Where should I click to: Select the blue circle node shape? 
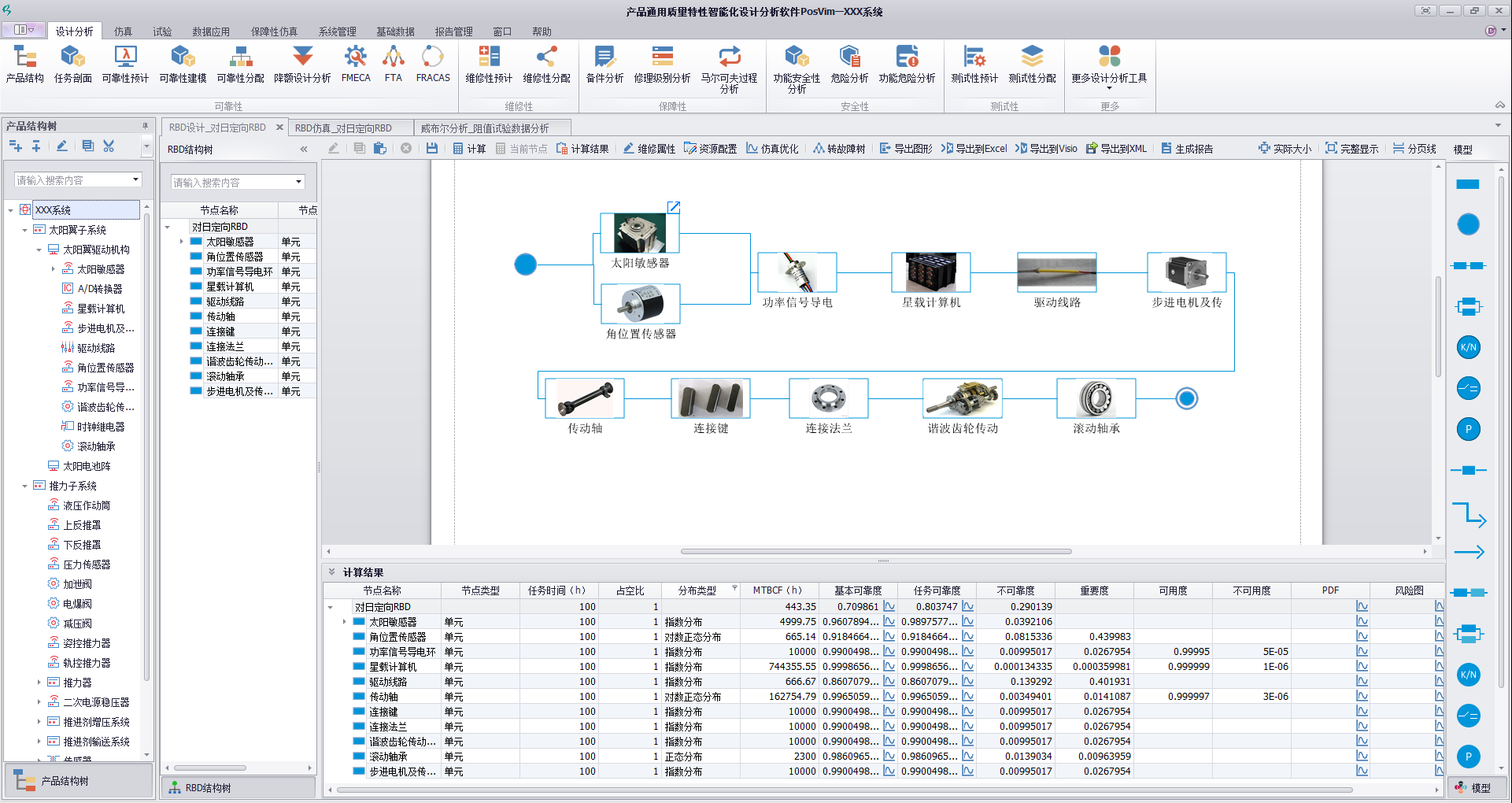tap(1468, 224)
